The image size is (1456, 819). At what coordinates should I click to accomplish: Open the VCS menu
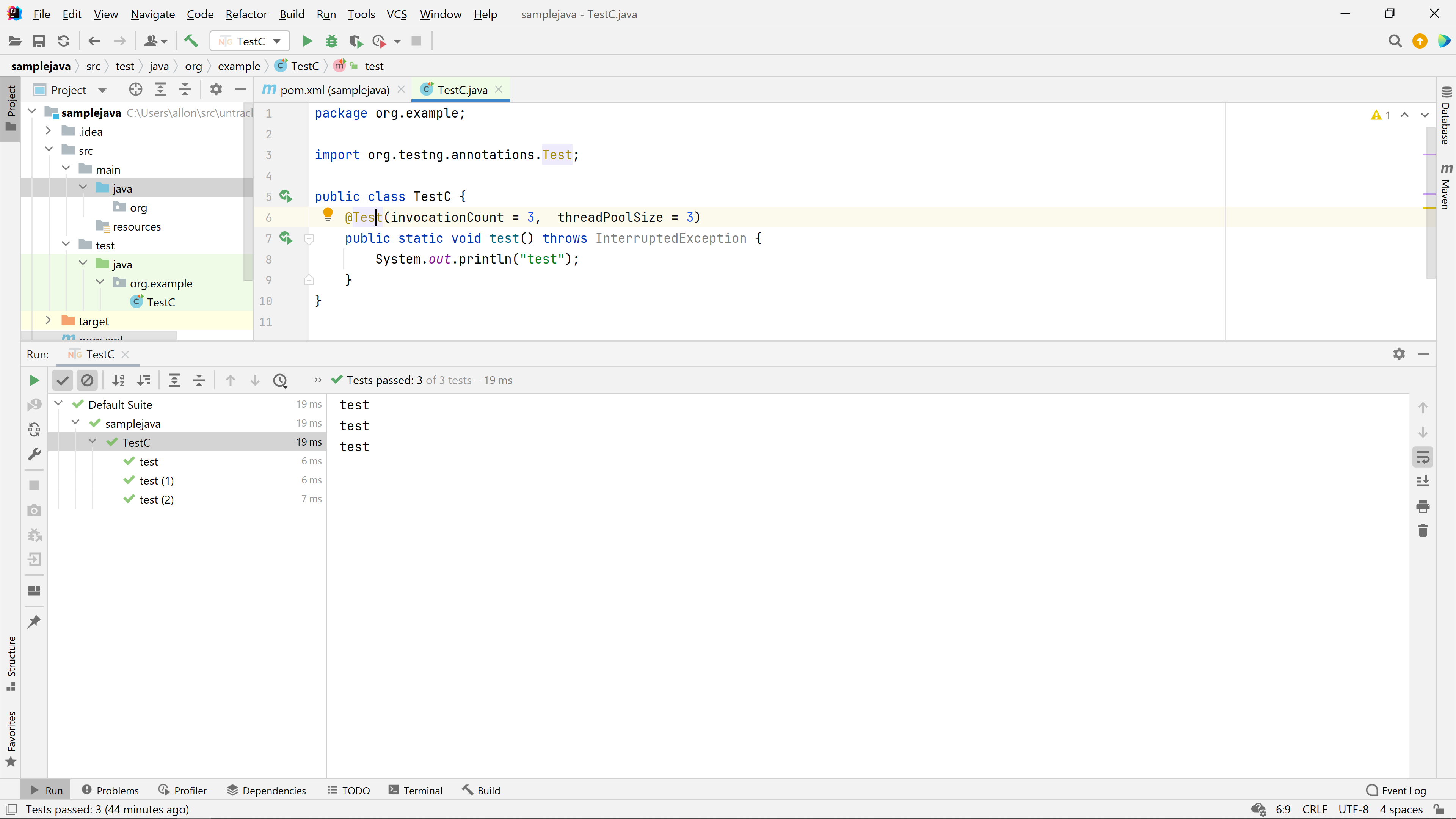[397, 14]
